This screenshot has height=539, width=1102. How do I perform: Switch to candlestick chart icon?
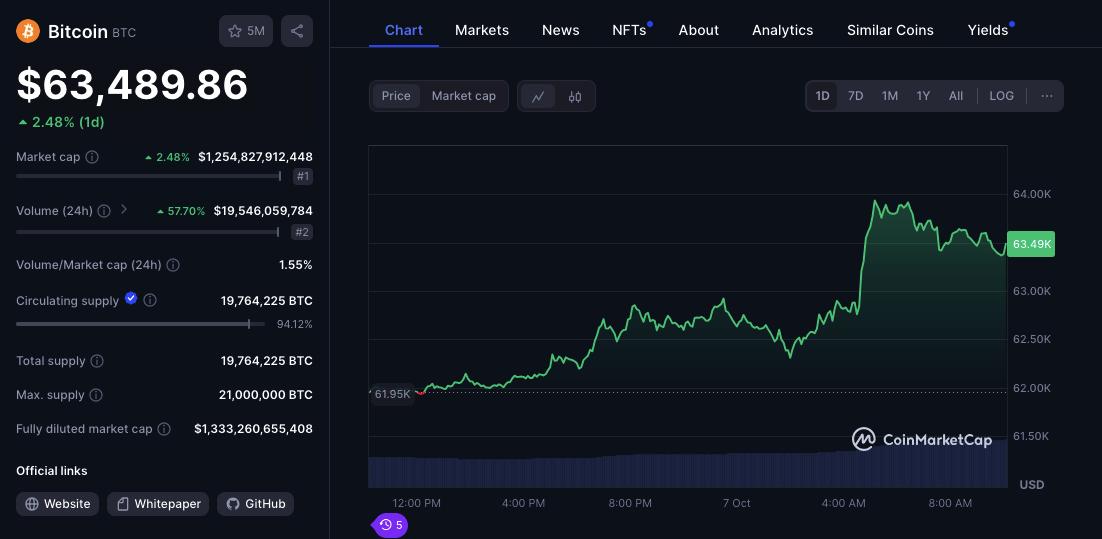tap(575, 96)
